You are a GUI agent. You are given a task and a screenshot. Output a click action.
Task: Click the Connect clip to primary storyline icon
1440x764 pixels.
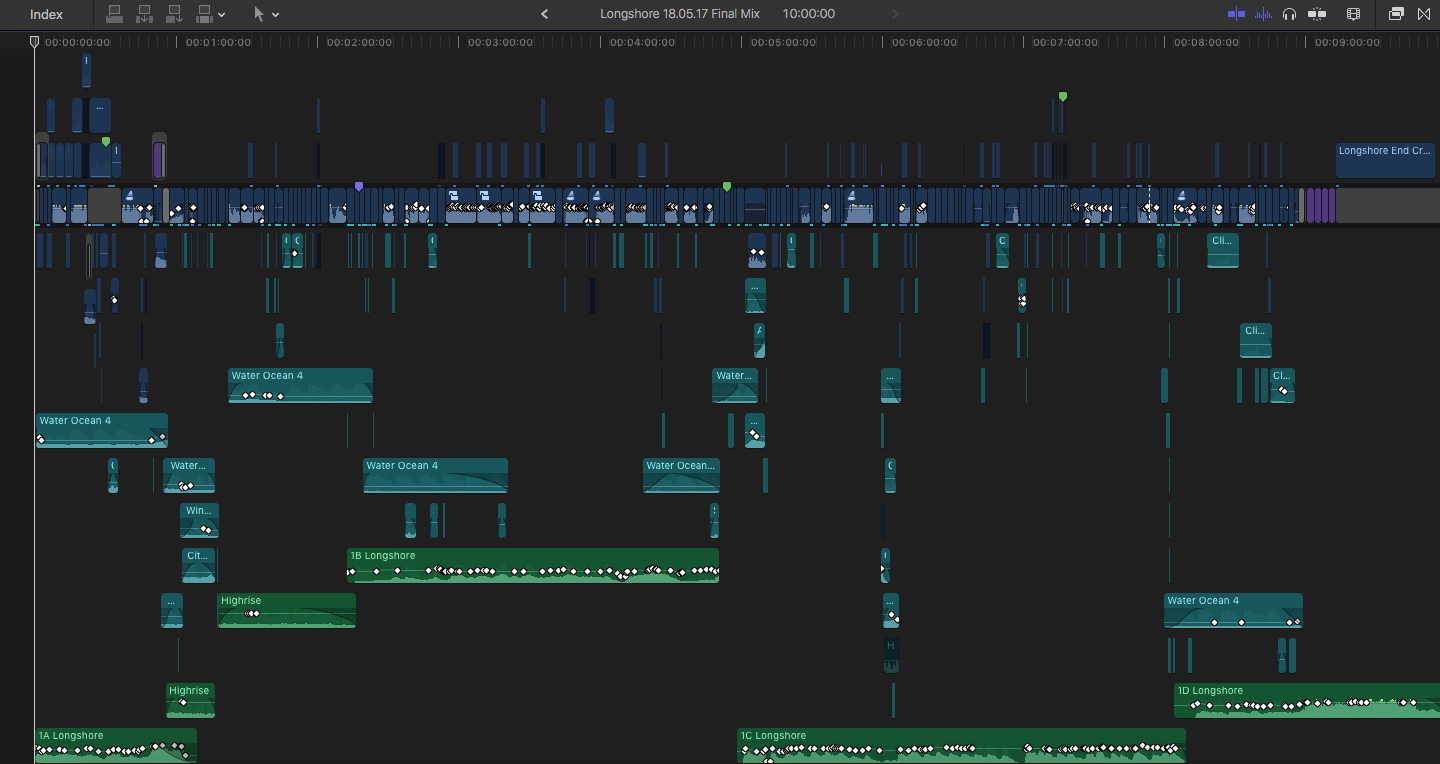(115, 14)
